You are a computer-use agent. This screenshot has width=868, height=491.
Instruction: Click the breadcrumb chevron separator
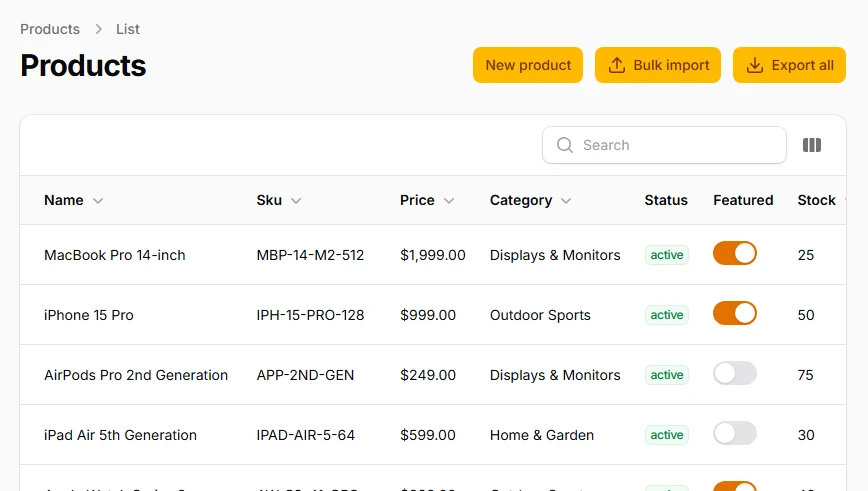coord(99,29)
